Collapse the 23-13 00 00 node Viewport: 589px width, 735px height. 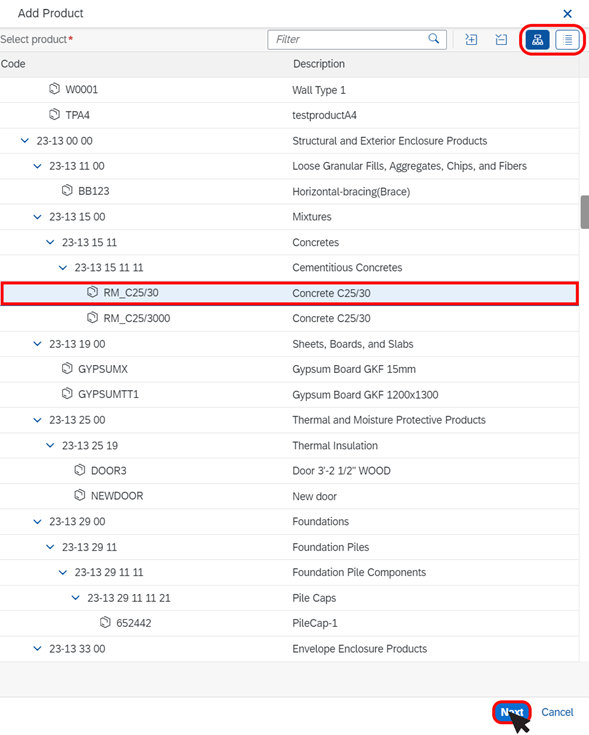tap(25, 140)
